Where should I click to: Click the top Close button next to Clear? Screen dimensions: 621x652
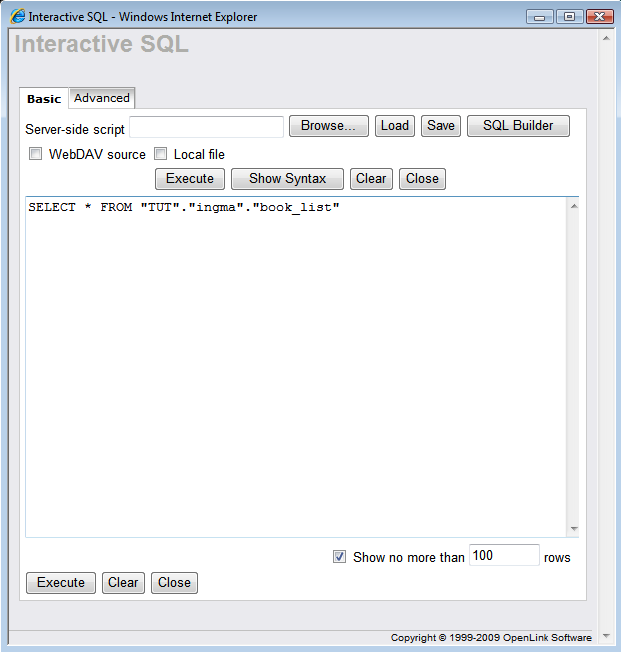click(422, 179)
